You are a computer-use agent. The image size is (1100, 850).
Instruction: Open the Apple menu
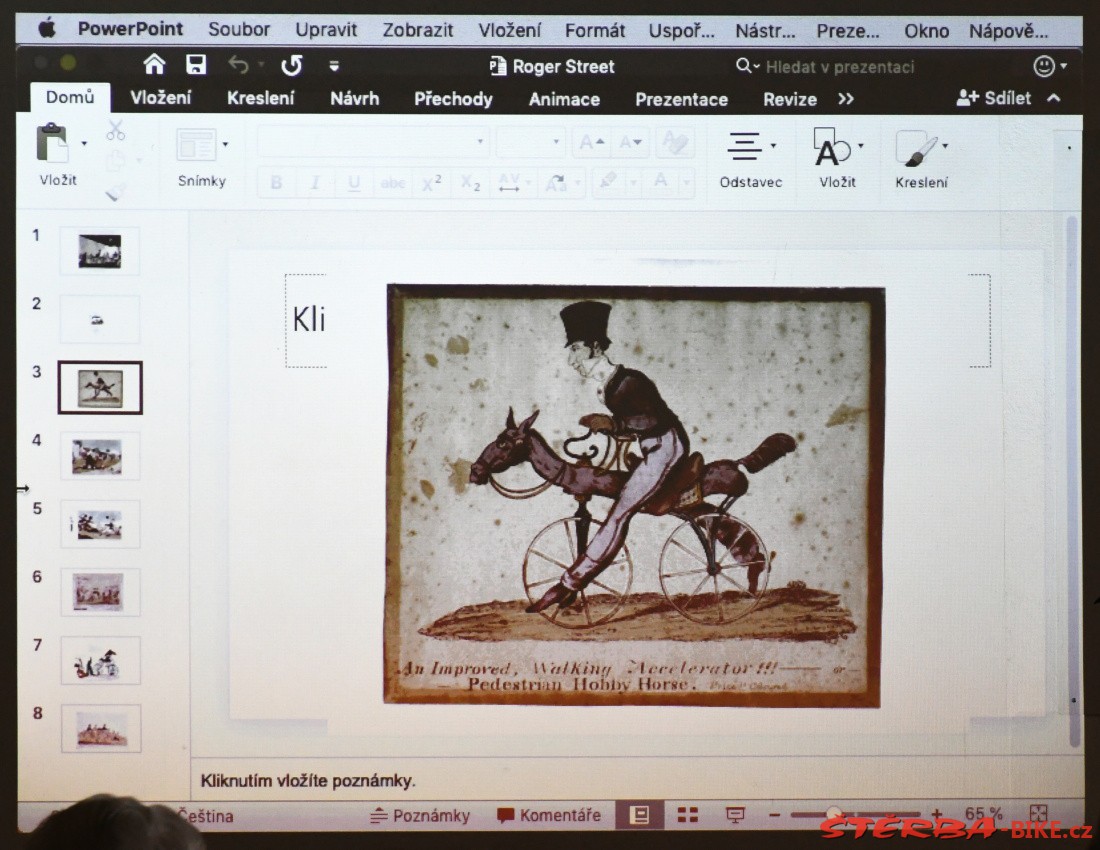46,29
